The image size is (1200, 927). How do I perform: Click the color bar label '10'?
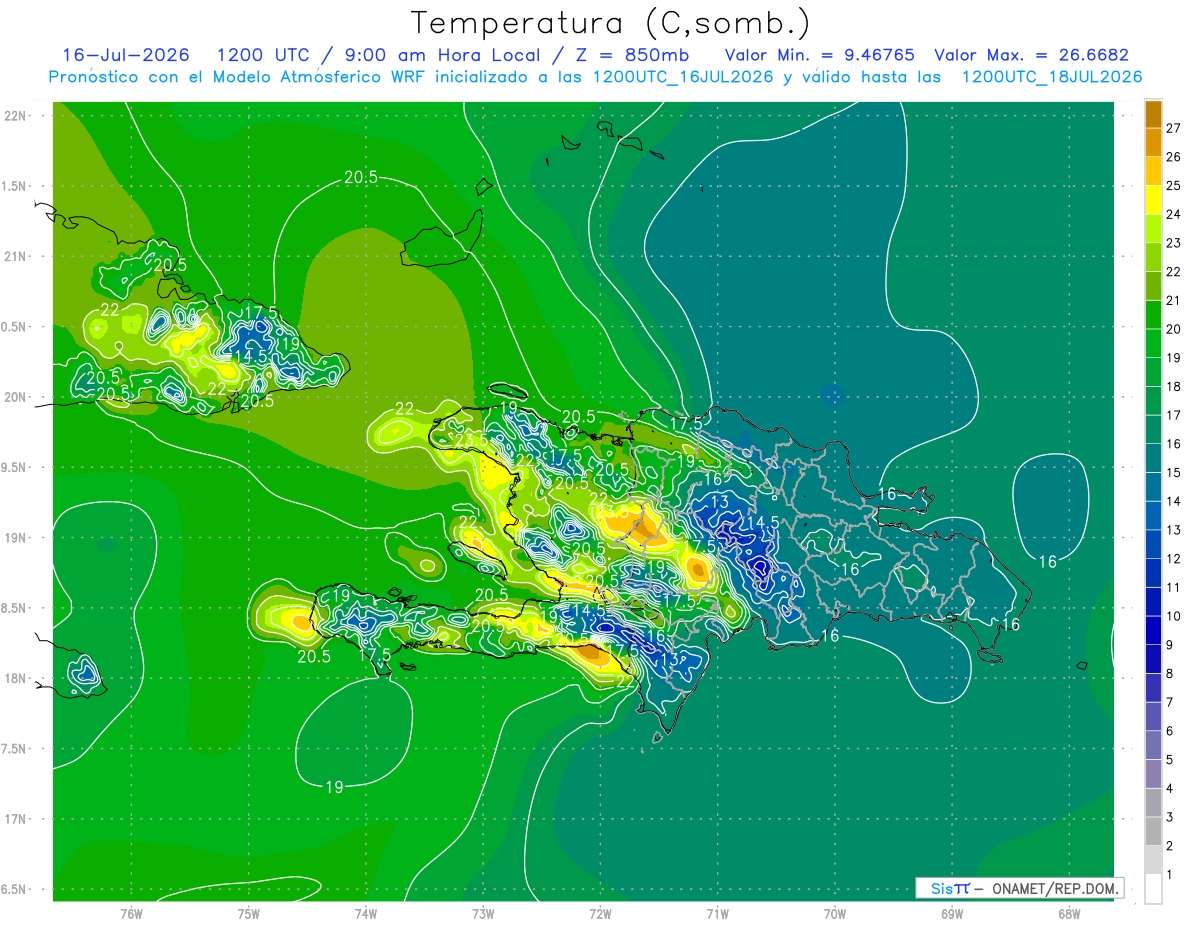coord(1174,616)
